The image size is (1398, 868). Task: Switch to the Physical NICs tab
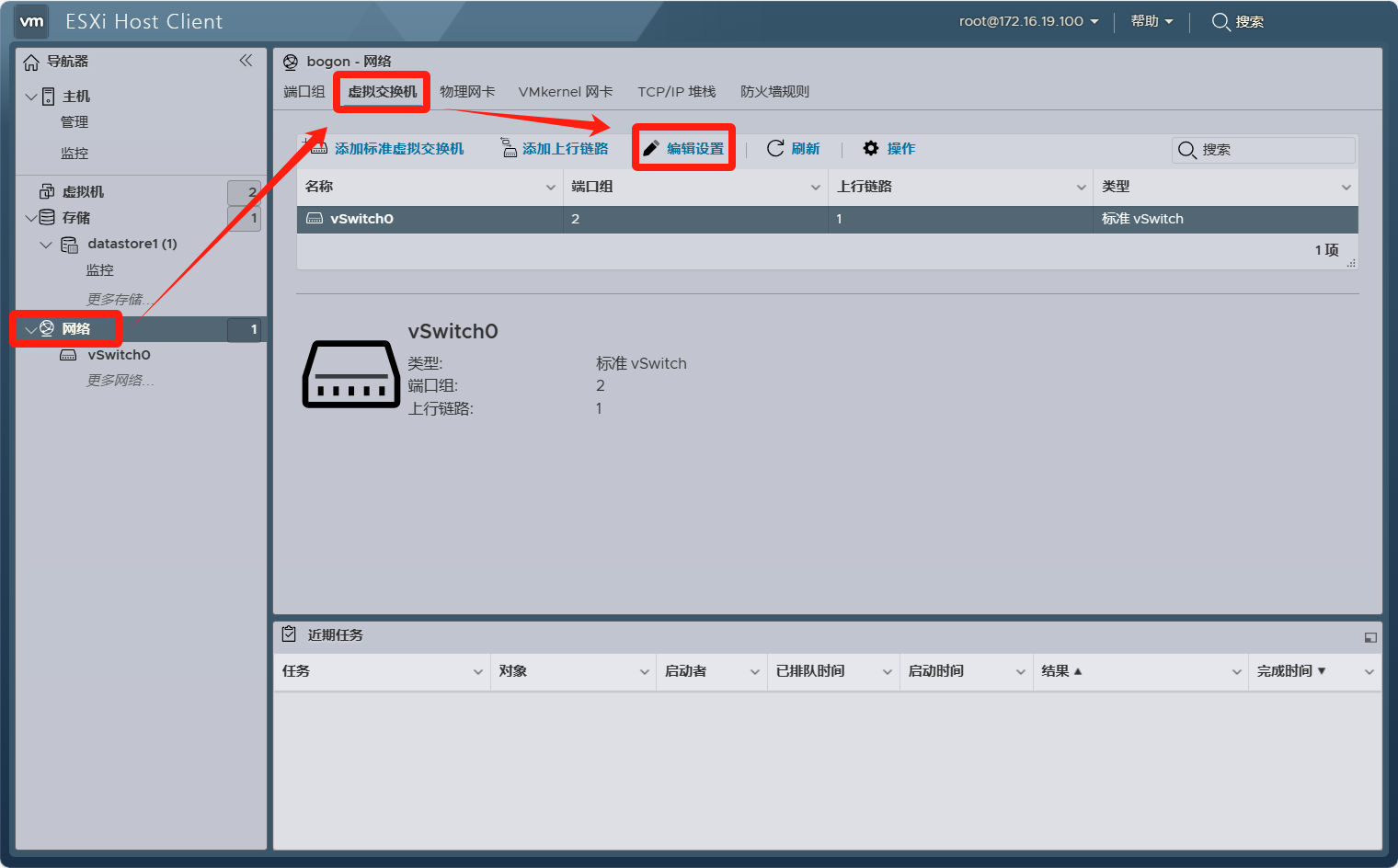[467, 92]
